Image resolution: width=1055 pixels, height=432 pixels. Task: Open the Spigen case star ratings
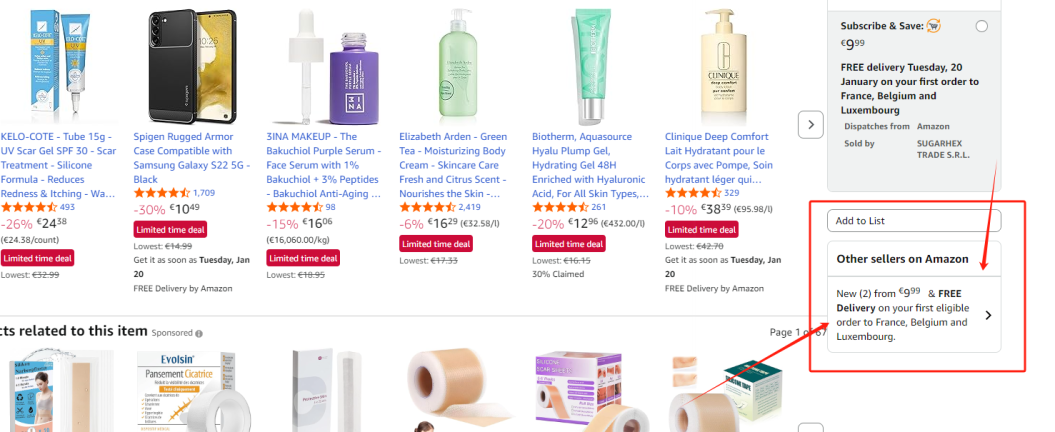click(x=162, y=193)
